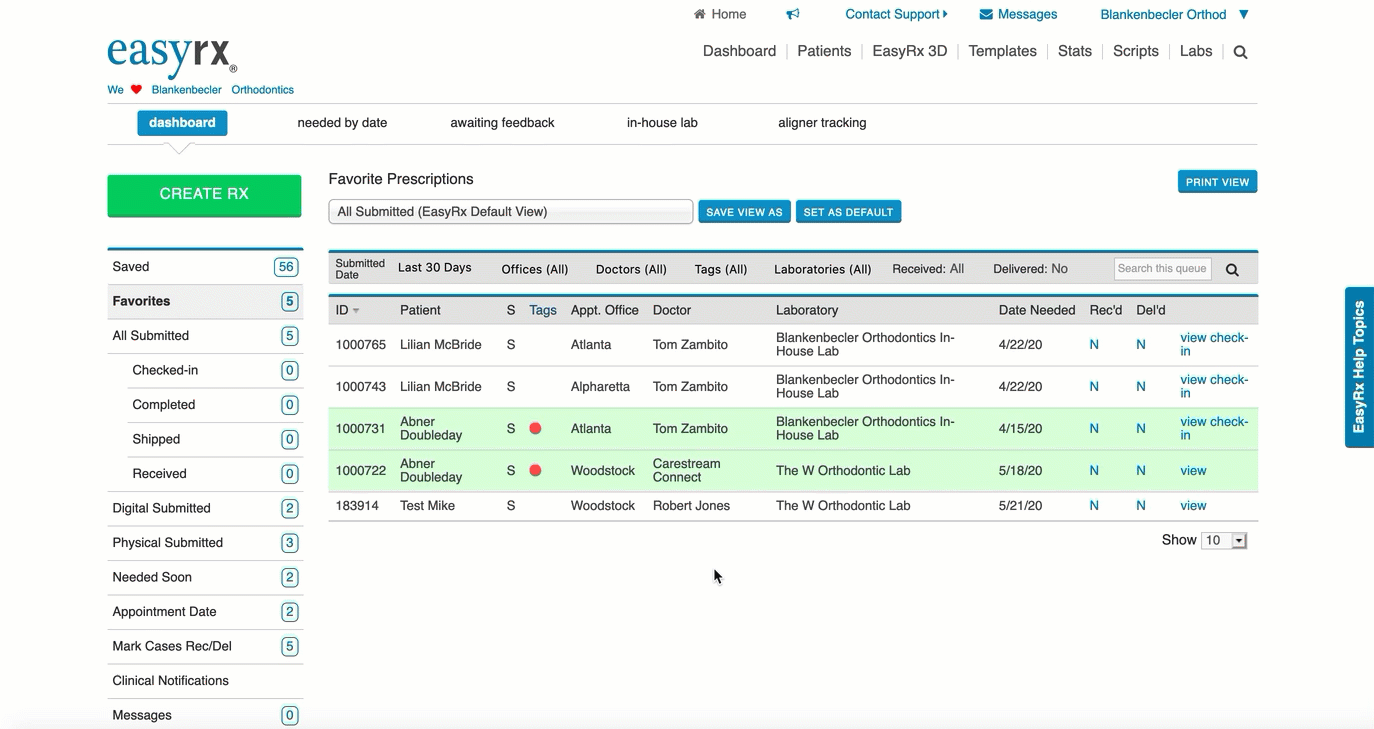Click the Messages envelope icon
Screen dimensions: 1374x729
coord(986,14)
